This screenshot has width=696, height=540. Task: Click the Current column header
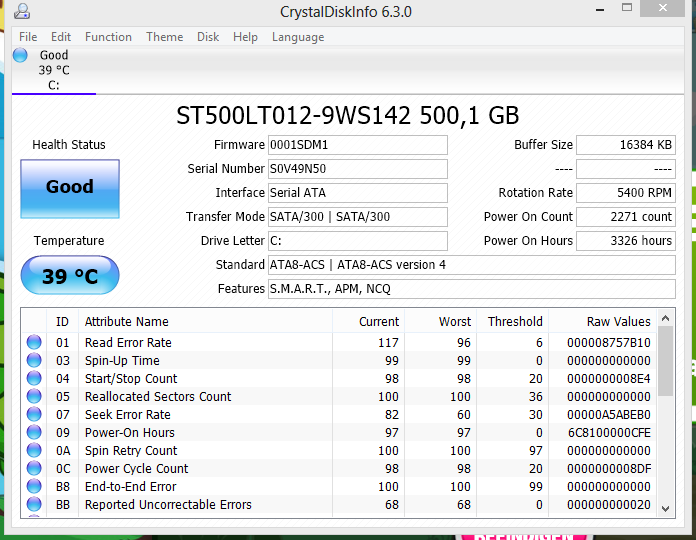click(x=368, y=322)
